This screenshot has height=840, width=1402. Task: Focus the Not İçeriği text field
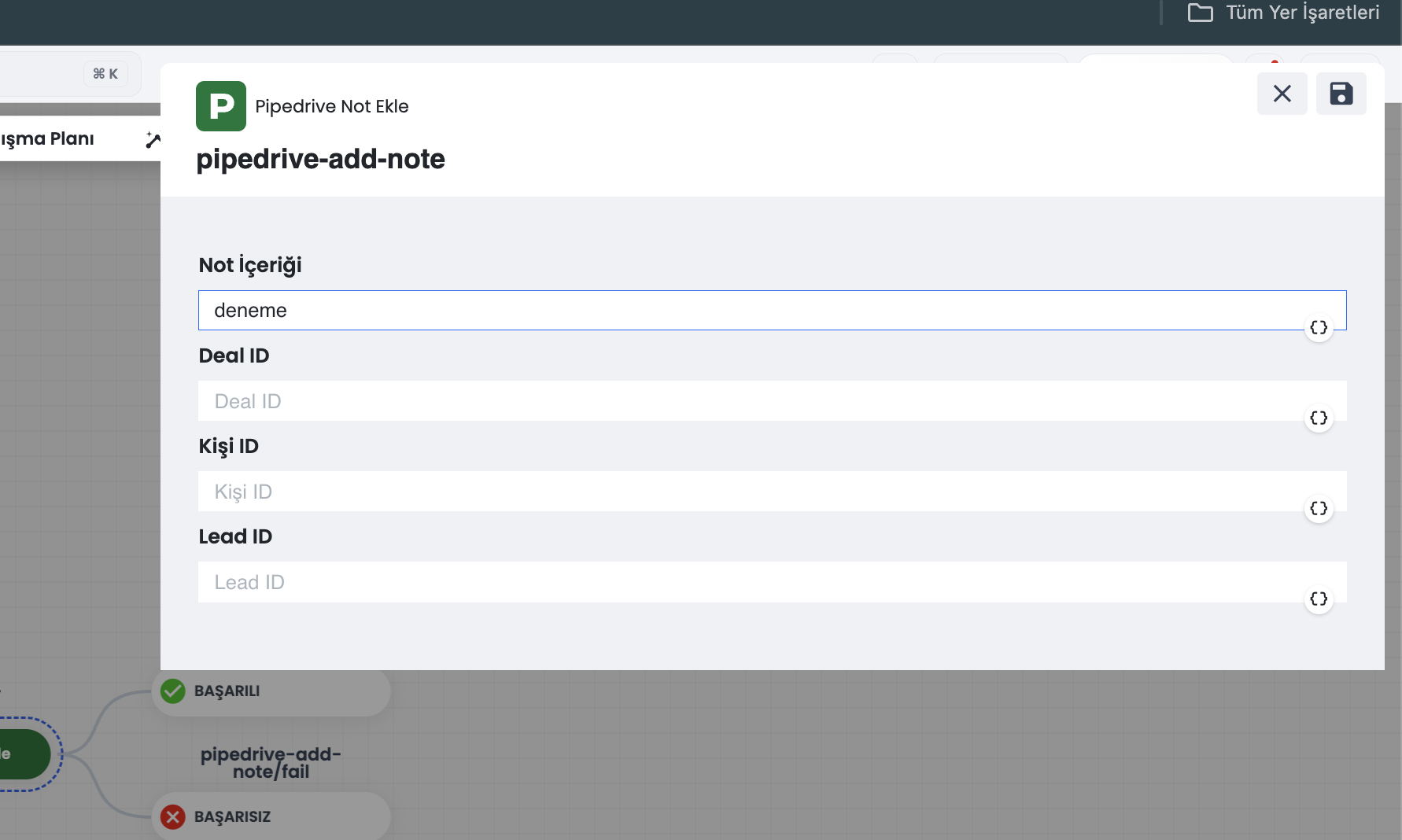coord(772,311)
